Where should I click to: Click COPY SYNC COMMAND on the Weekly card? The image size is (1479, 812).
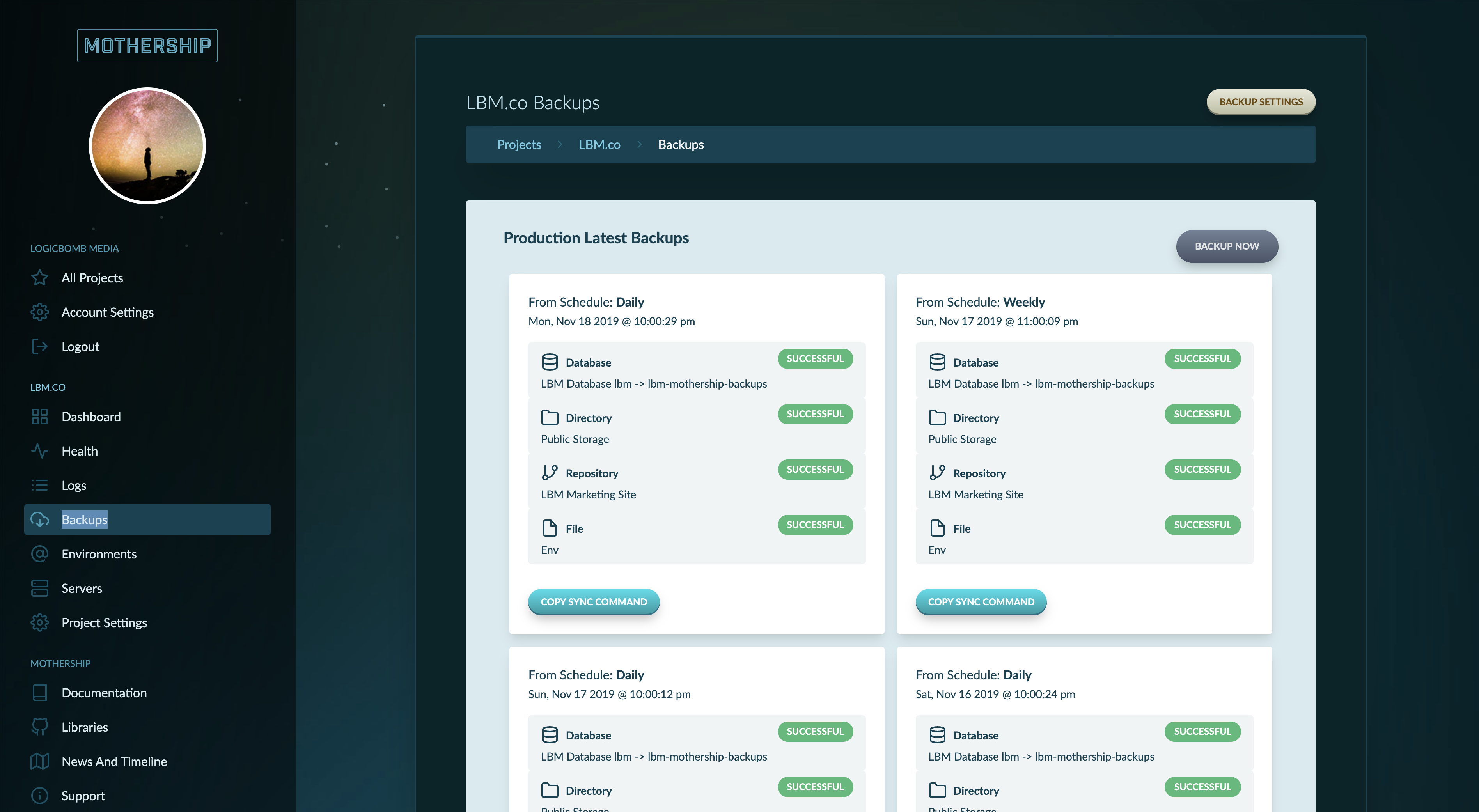(981, 602)
